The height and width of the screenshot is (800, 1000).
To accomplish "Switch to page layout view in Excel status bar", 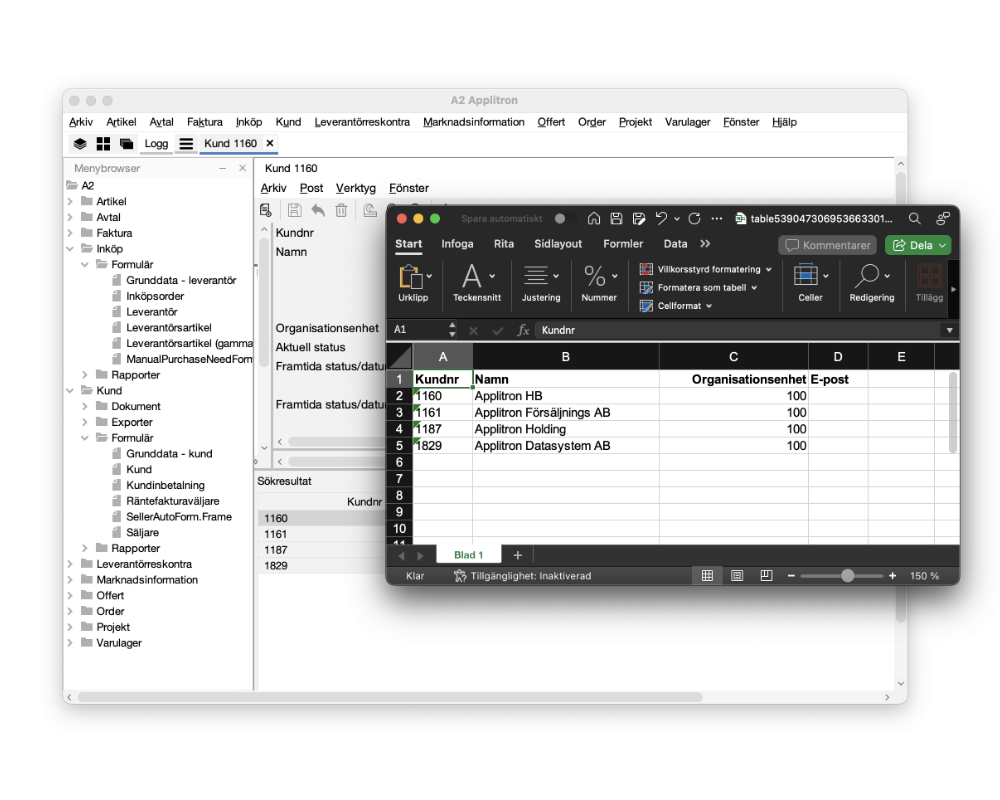I will click(737, 575).
